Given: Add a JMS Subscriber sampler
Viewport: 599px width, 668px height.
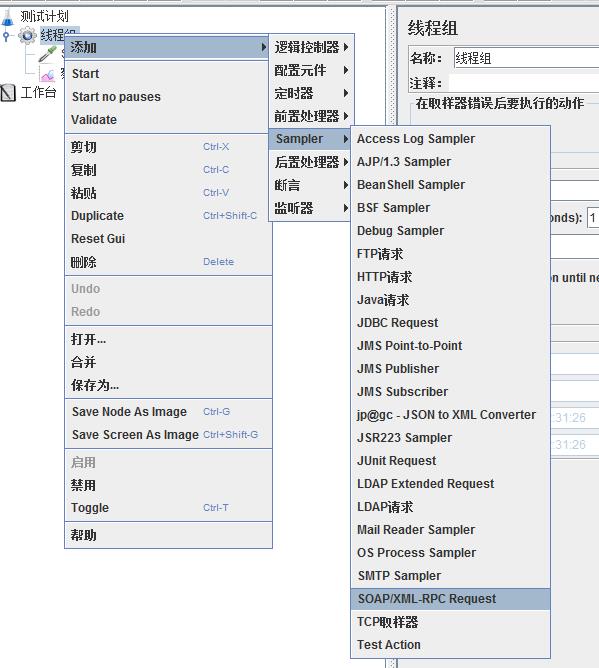Looking at the screenshot, I should tap(450, 392).
